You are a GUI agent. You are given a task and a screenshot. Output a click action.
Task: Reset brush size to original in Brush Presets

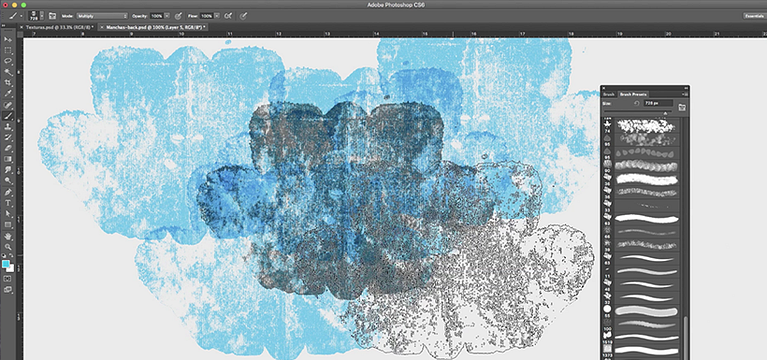(x=637, y=103)
